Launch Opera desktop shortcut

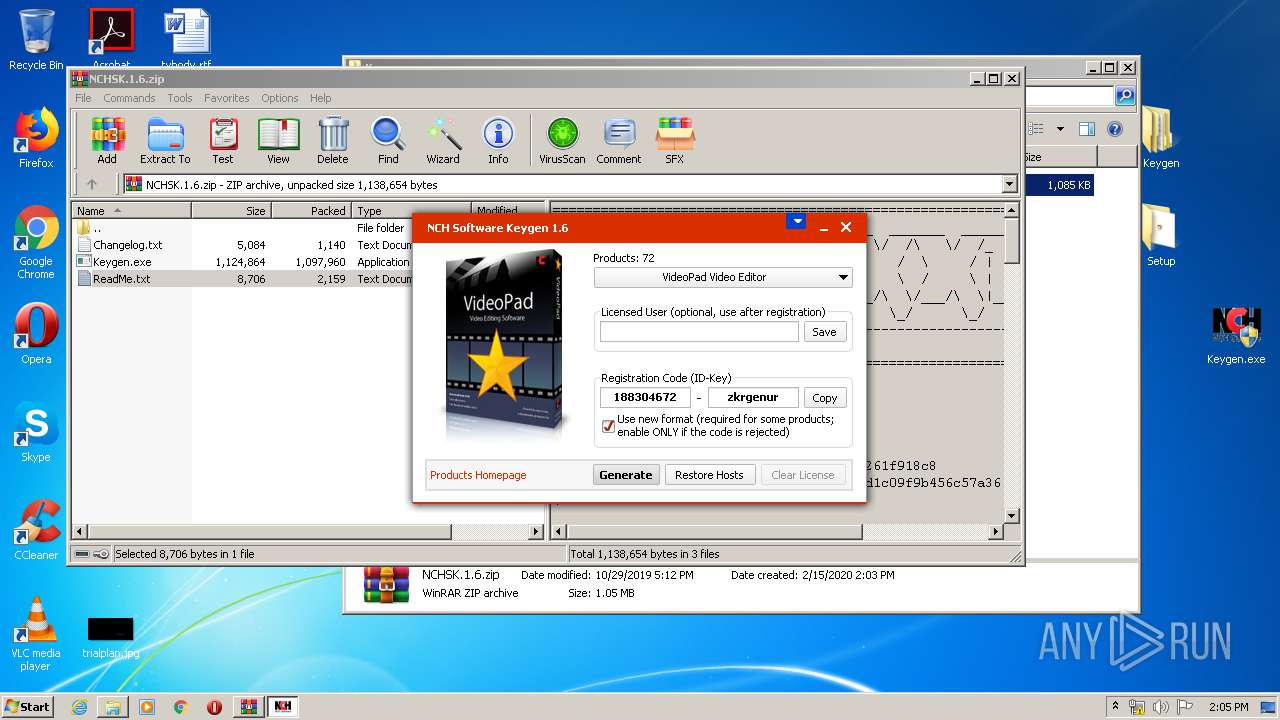point(36,334)
